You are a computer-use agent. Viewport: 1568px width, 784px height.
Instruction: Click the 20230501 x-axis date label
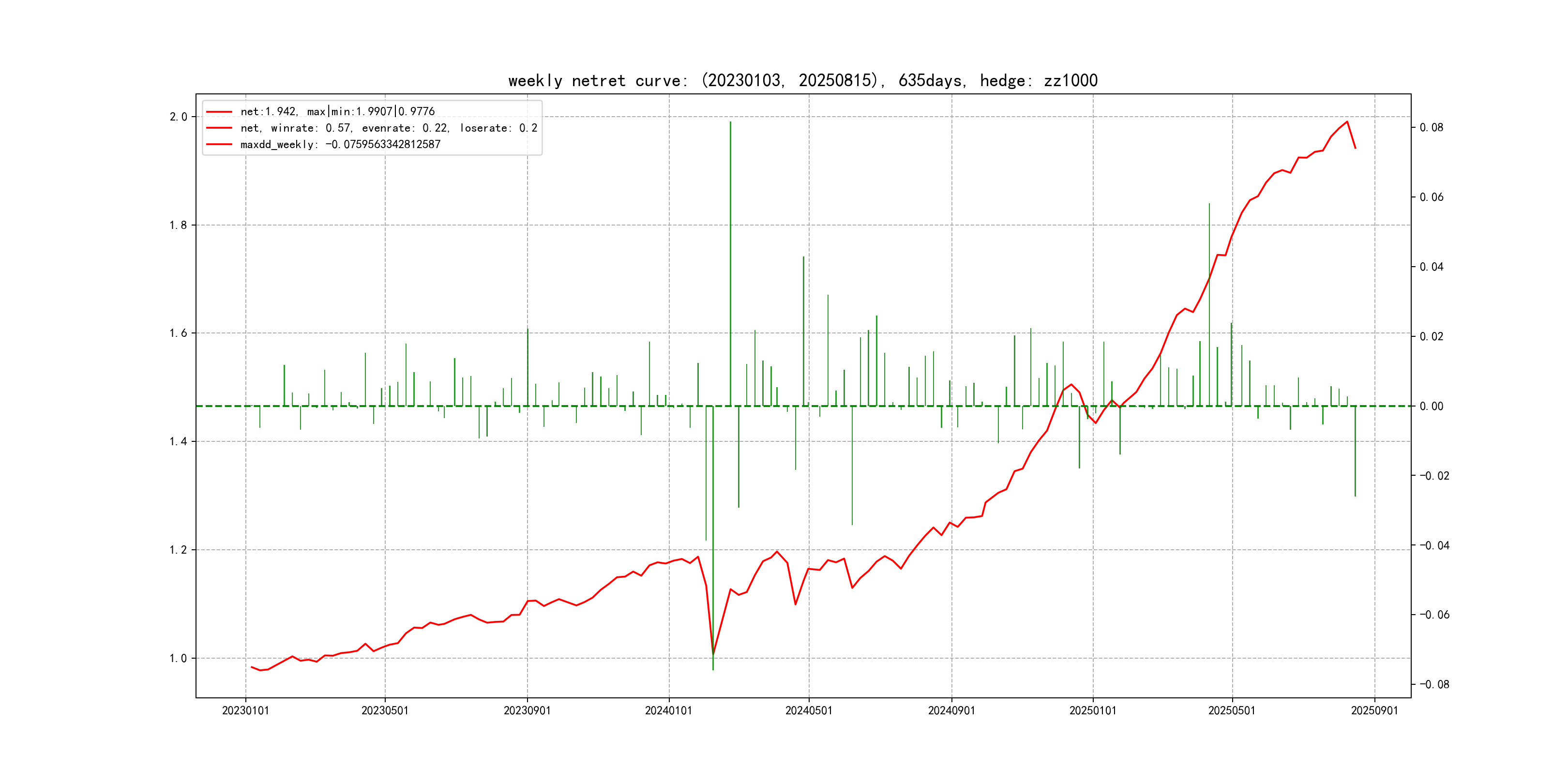point(385,710)
